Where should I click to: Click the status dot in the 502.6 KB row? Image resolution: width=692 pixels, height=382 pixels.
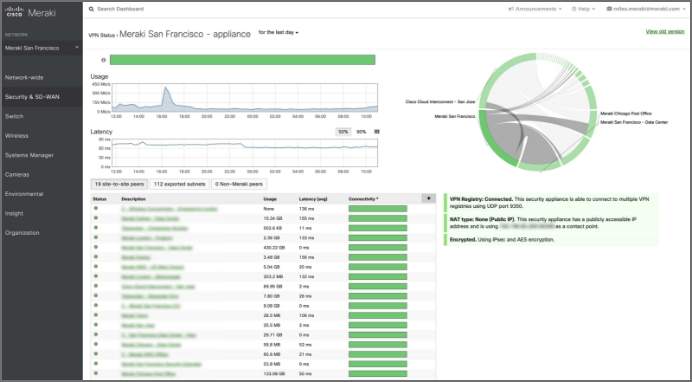coord(96,228)
